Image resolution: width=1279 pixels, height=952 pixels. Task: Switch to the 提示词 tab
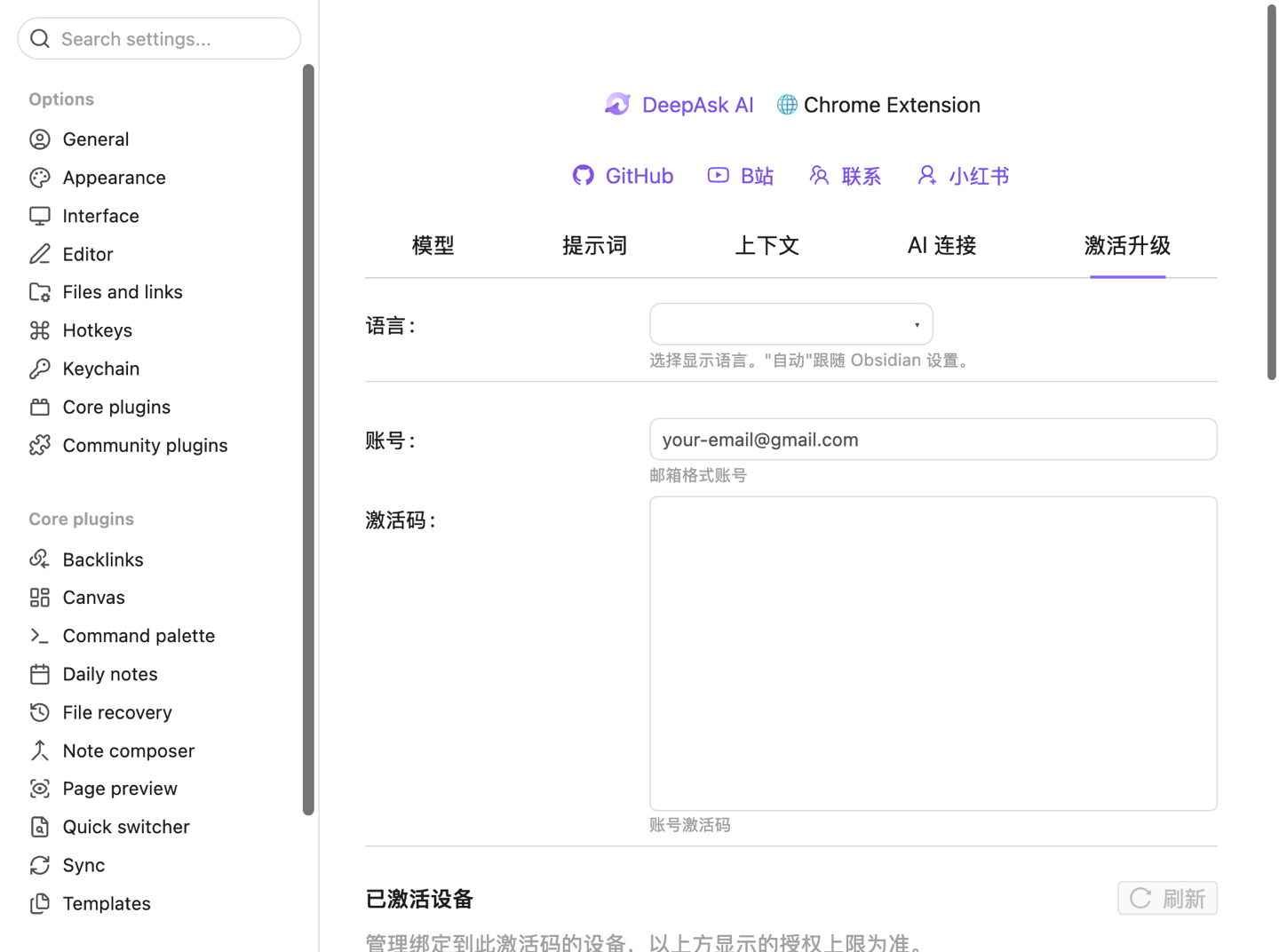click(x=595, y=246)
